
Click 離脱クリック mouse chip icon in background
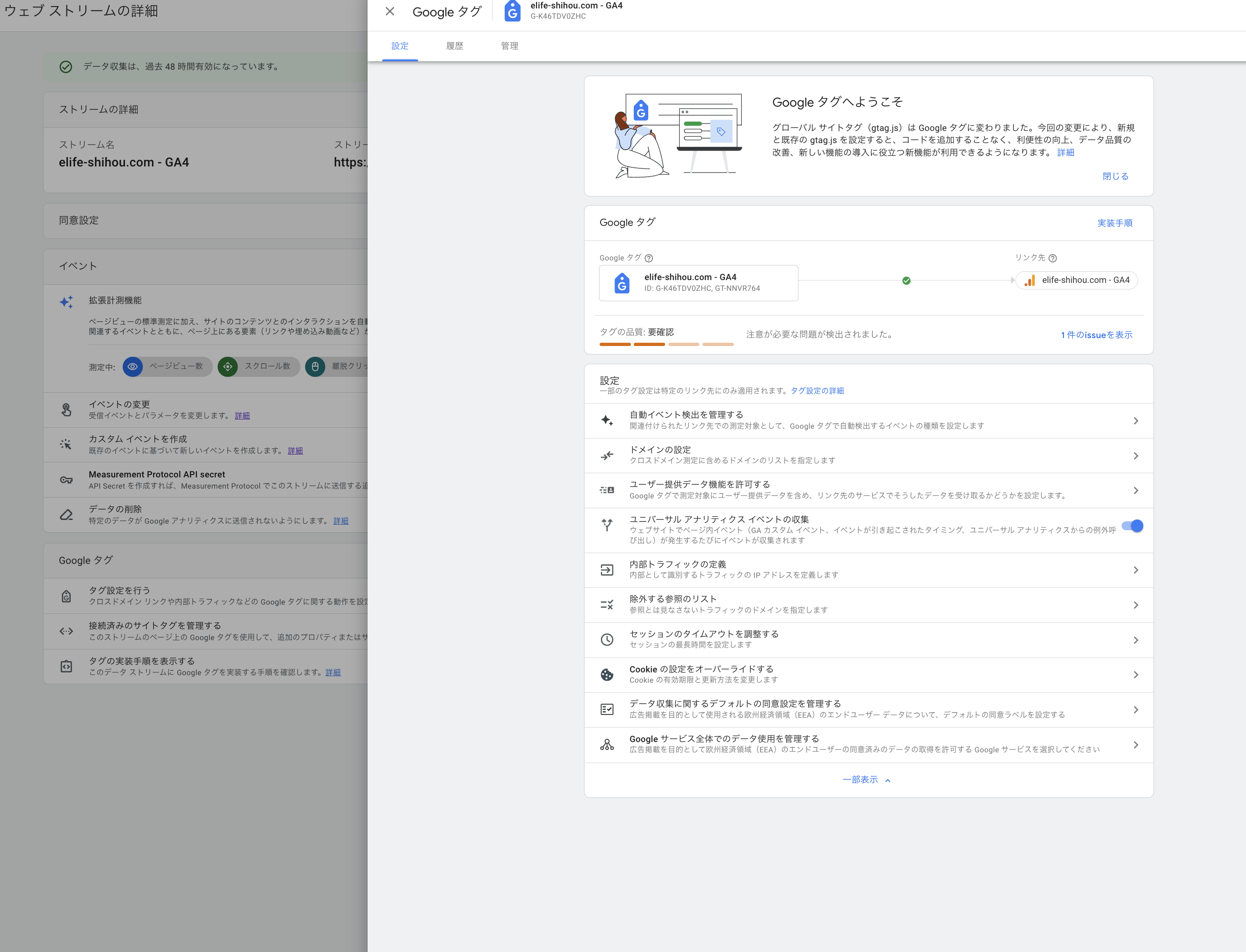pos(315,367)
